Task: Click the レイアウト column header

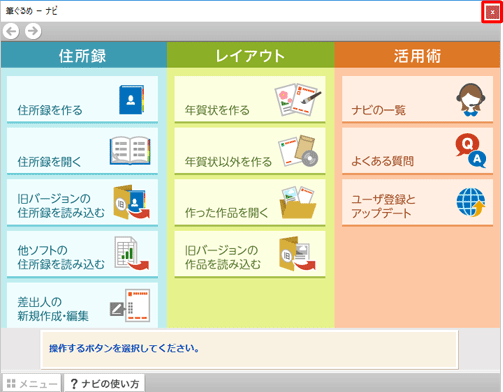Action: pos(251,55)
